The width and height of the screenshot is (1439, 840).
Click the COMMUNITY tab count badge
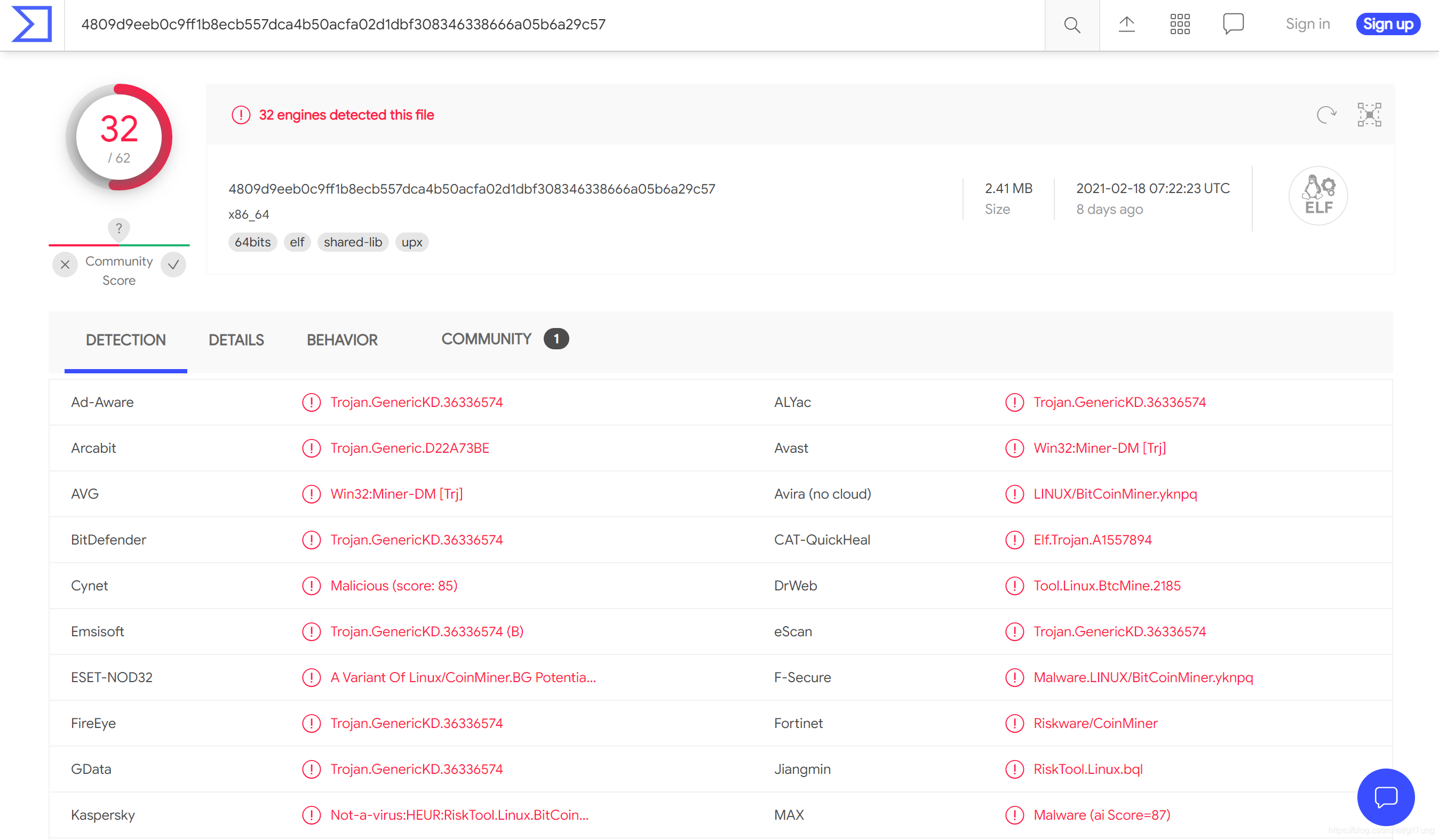coord(555,339)
